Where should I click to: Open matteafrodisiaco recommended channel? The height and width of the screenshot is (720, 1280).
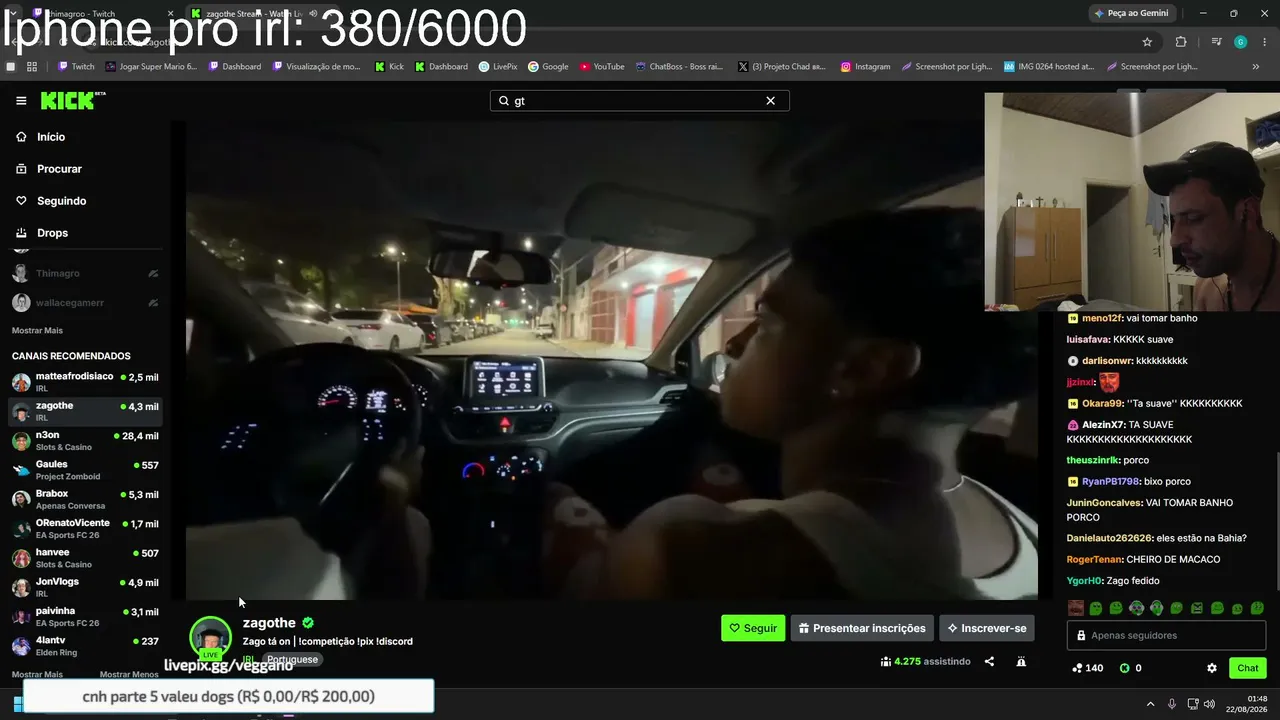click(85, 382)
